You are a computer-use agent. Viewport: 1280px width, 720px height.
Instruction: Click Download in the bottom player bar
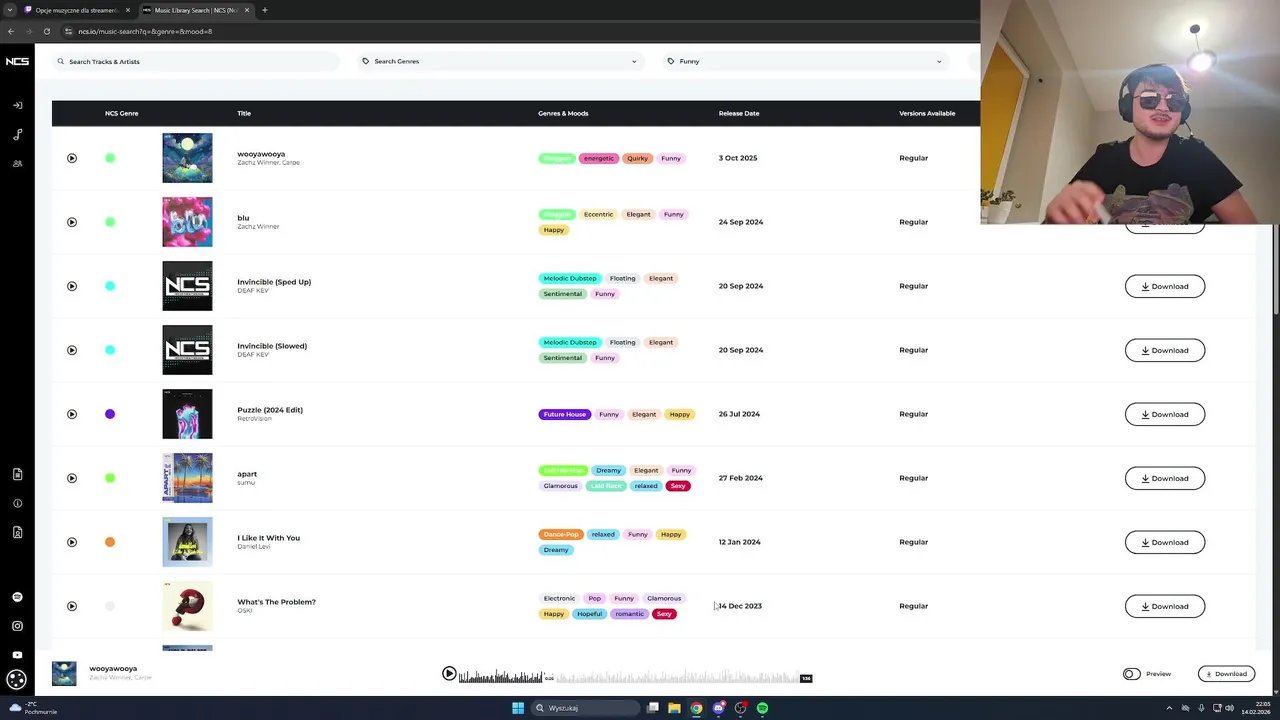pos(1226,674)
